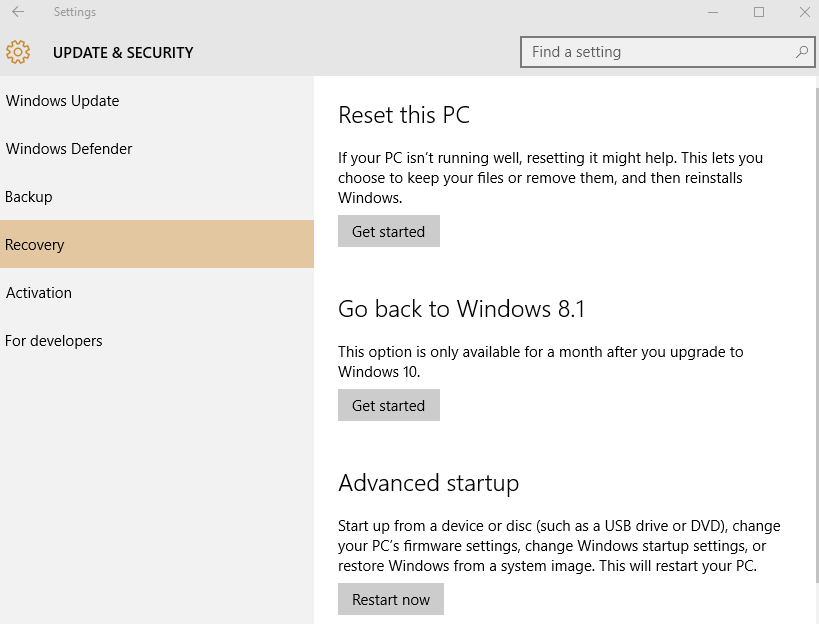Image resolution: width=819 pixels, height=624 pixels.
Task: Click the Go back to Windows 8.1 heading
Action: click(461, 309)
